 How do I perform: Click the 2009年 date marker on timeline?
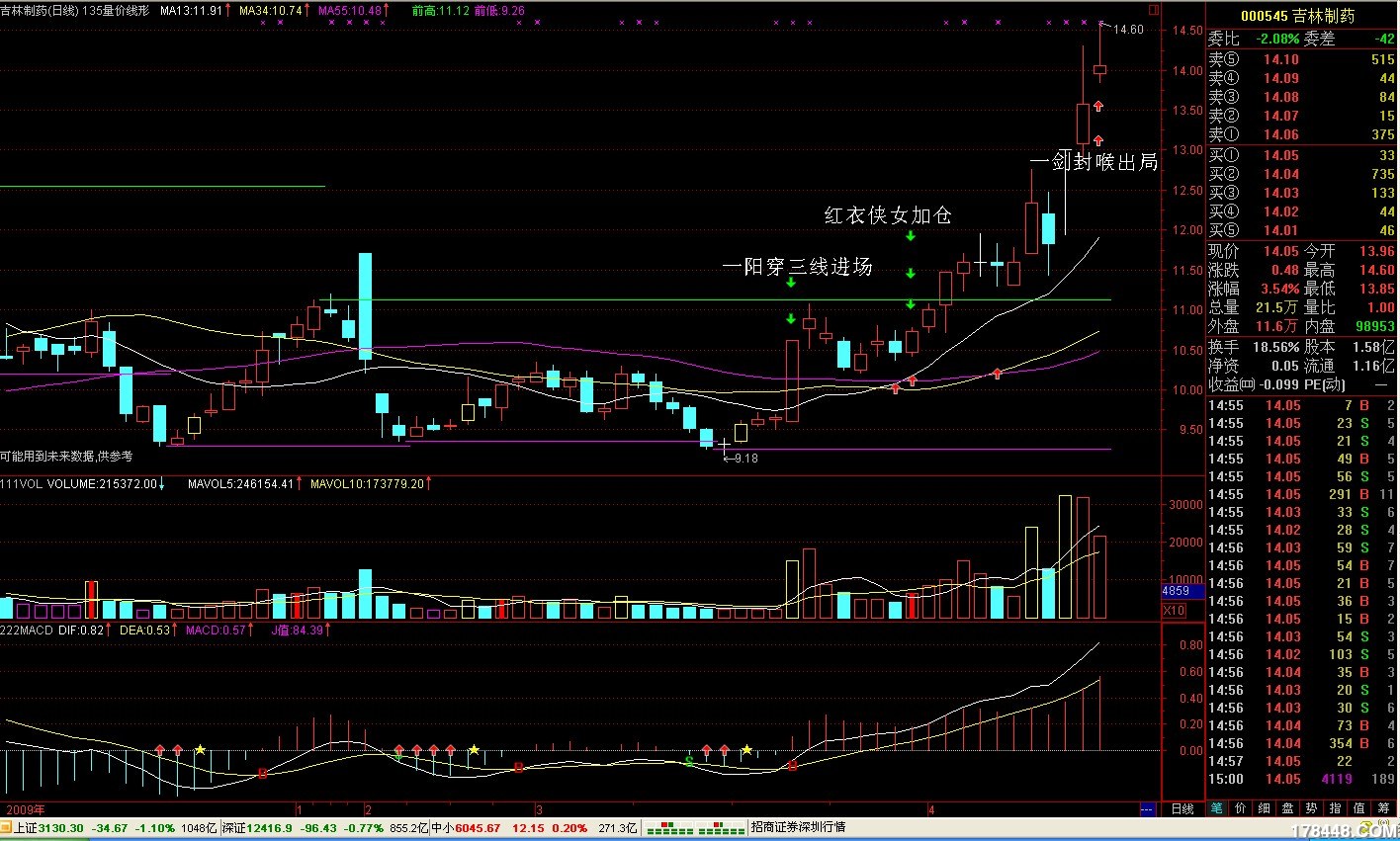26,809
